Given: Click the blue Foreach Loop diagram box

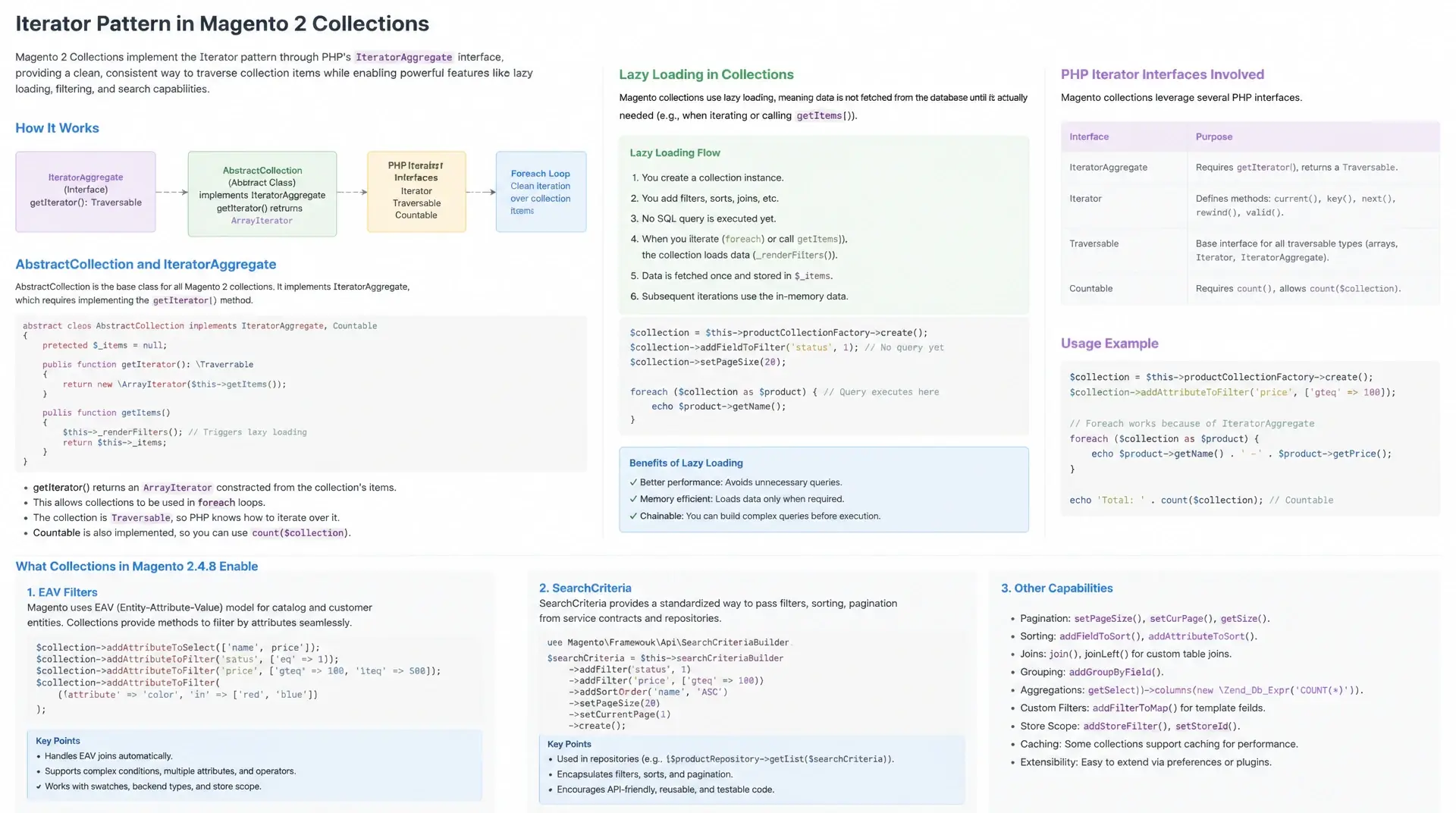Looking at the screenshot, I should point(541,191).
